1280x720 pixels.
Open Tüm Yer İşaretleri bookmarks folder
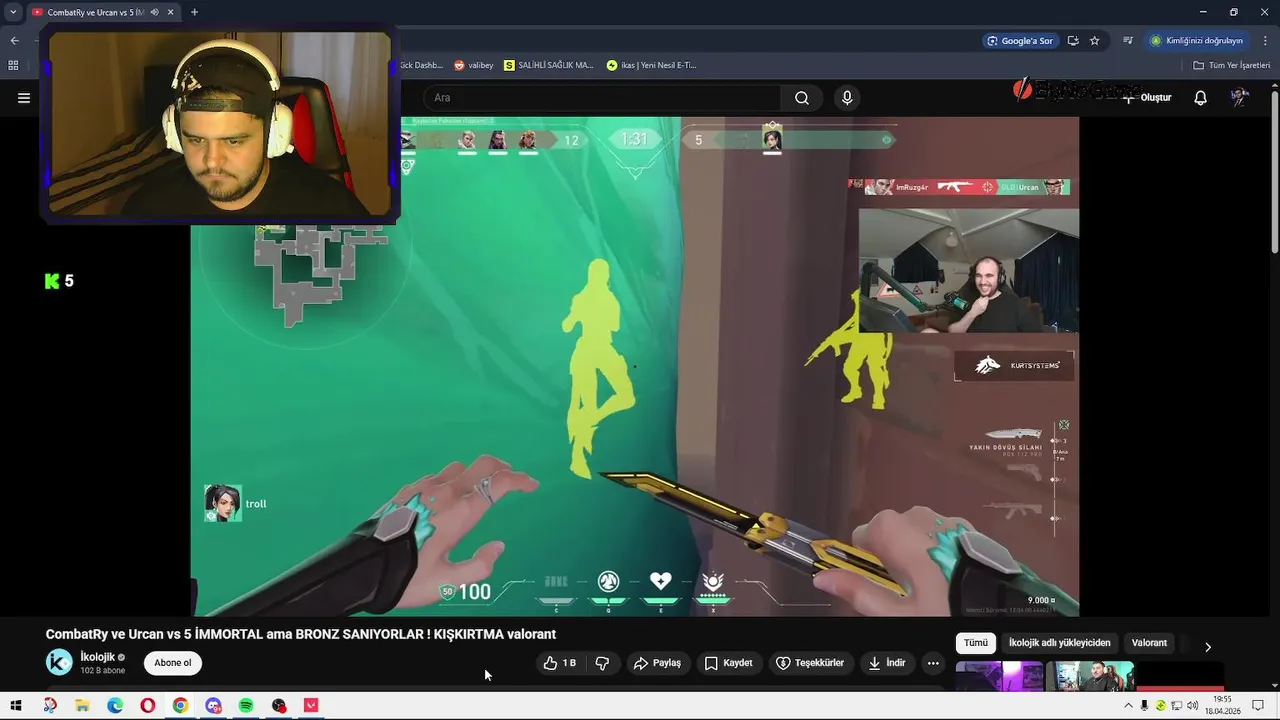[1231, 65]
